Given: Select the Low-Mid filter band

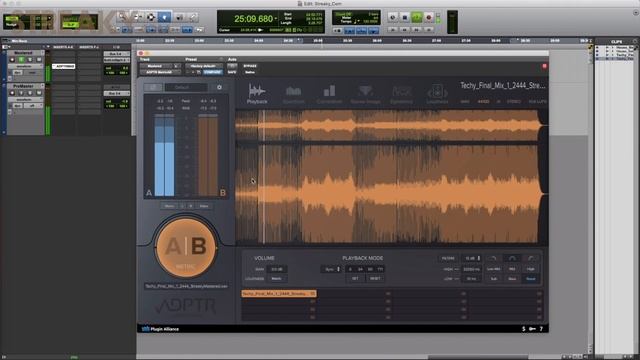Looking at the screenshot, I should click(x=494, y=269).
